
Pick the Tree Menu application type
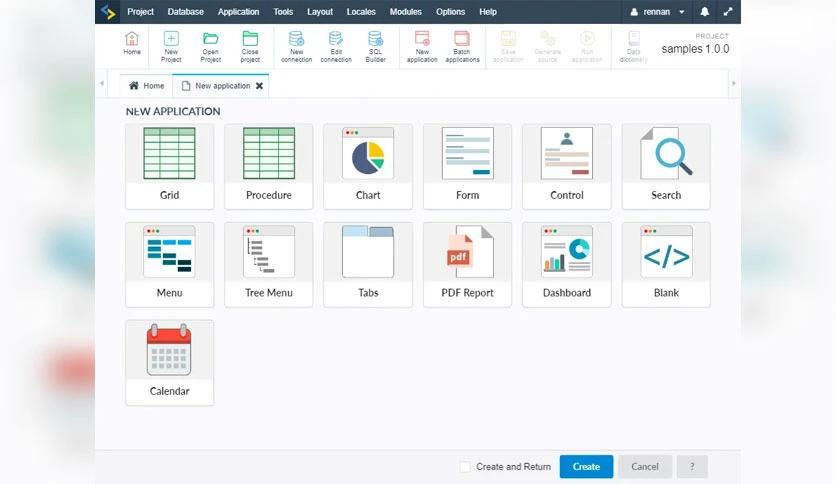269,264
